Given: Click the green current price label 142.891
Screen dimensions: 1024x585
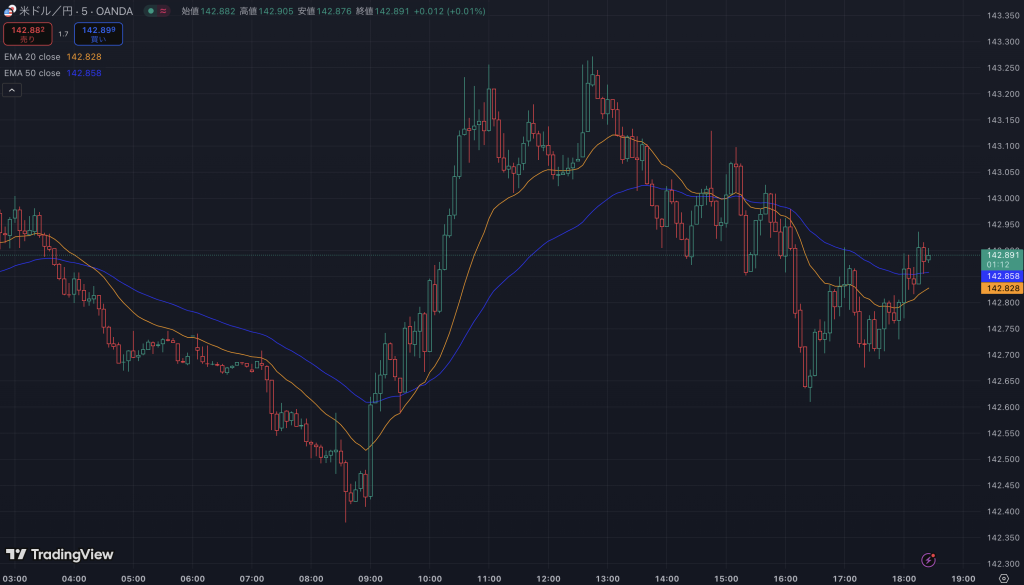Looking at the screenshot, I should pos(1002,255).
